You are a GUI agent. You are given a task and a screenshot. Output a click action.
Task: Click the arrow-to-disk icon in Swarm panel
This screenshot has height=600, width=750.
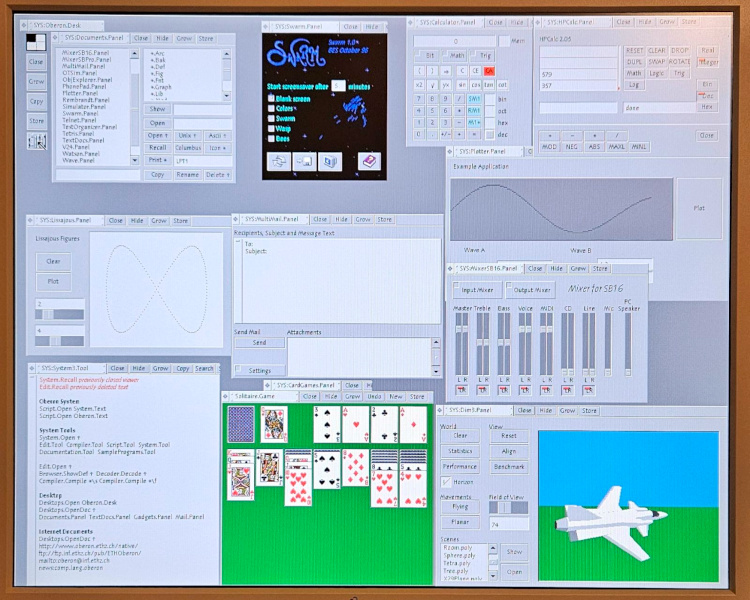tap(304, 162)
